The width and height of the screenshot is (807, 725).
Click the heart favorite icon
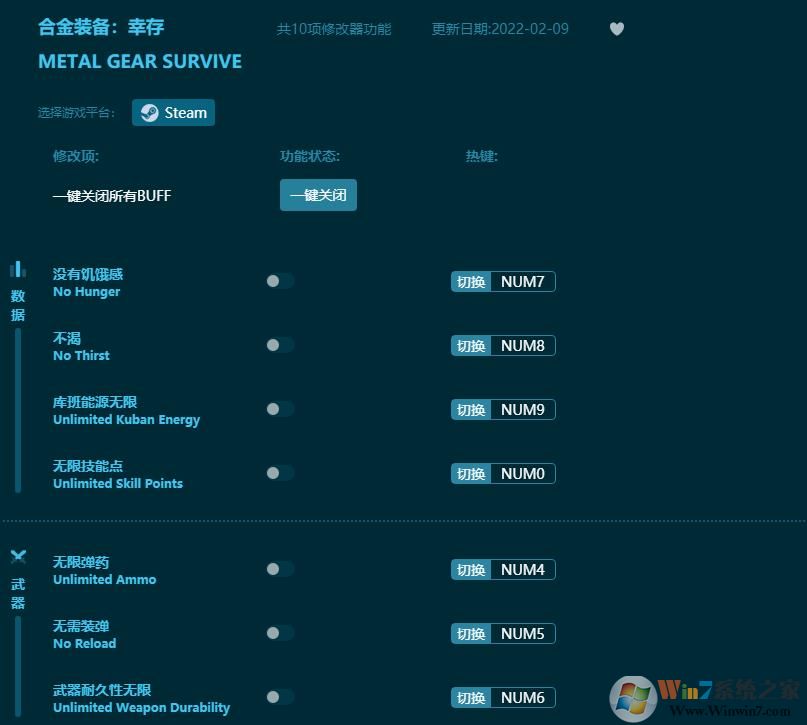coord(617,29)
